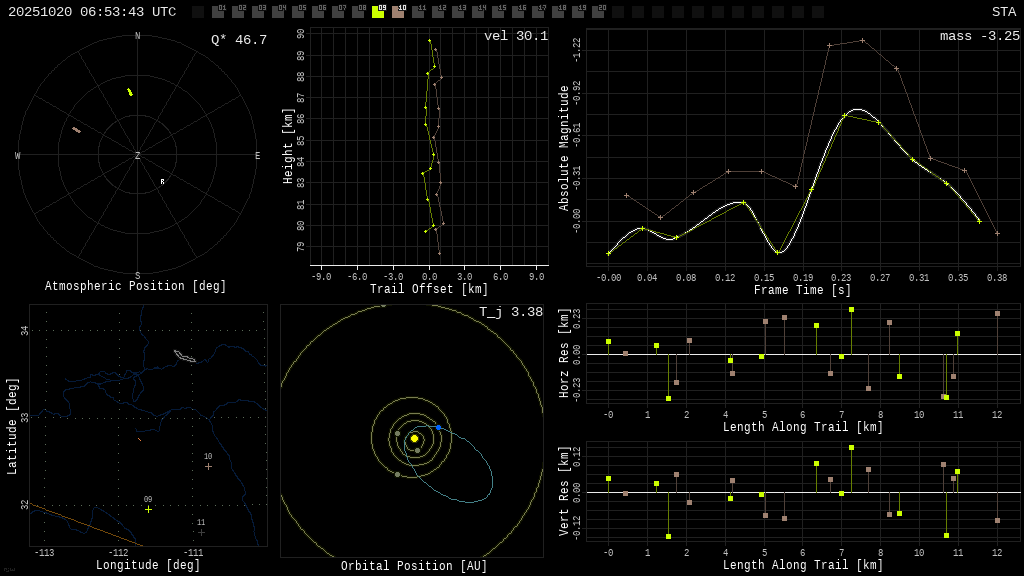Click the mass -3.25 readout
The width and height of the screenshot is (1024, 576).
click(x=979, y=37)
